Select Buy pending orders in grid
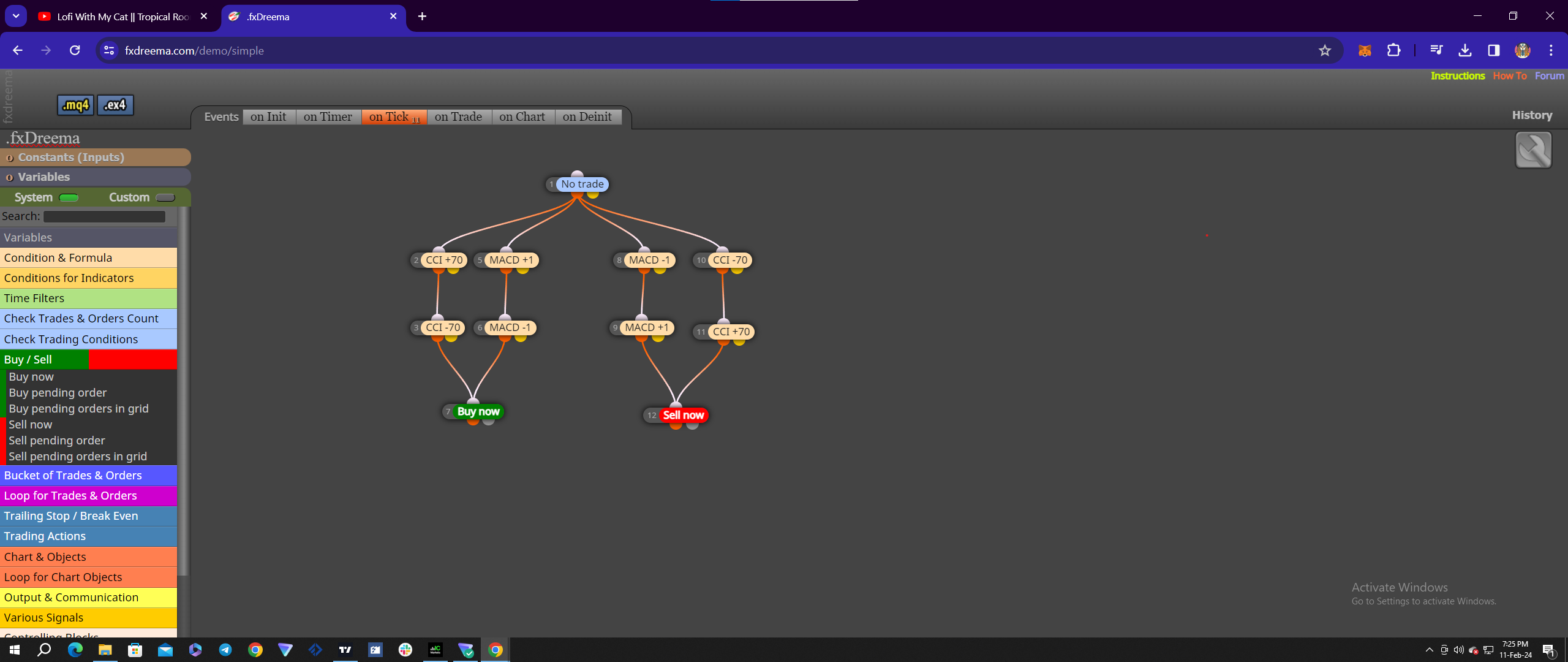Image resolution: width=1568 pixels, height=662 pixels. pos(78,409)
